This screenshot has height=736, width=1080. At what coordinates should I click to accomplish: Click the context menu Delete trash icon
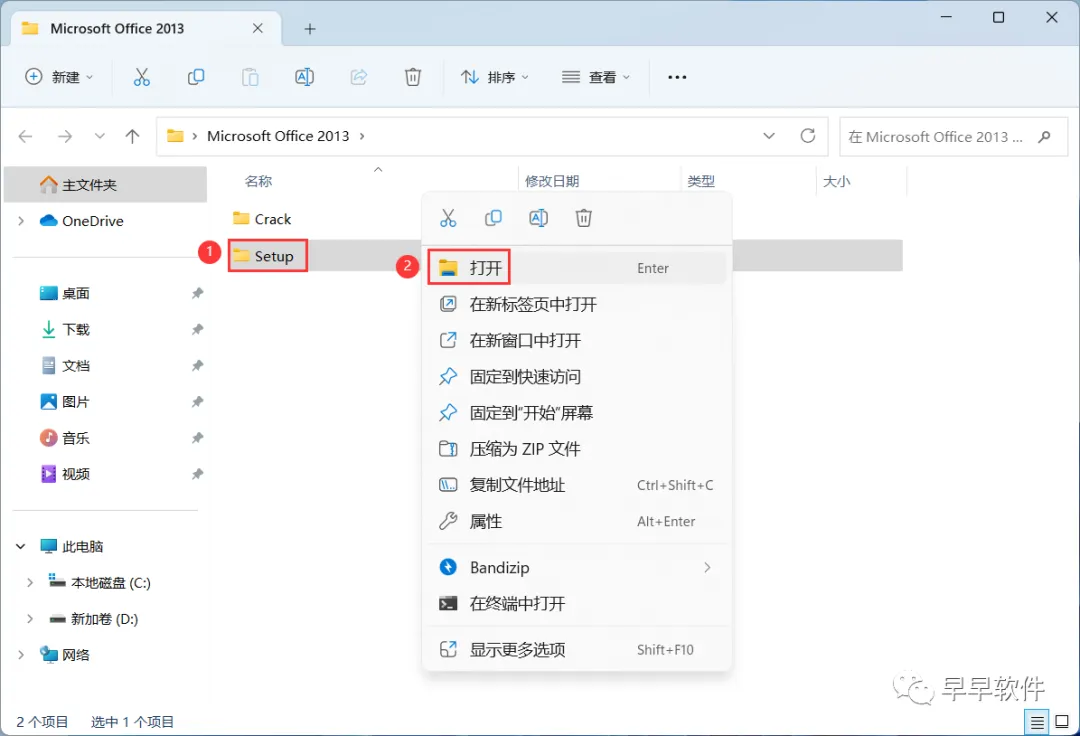click(x=583, y=218)
